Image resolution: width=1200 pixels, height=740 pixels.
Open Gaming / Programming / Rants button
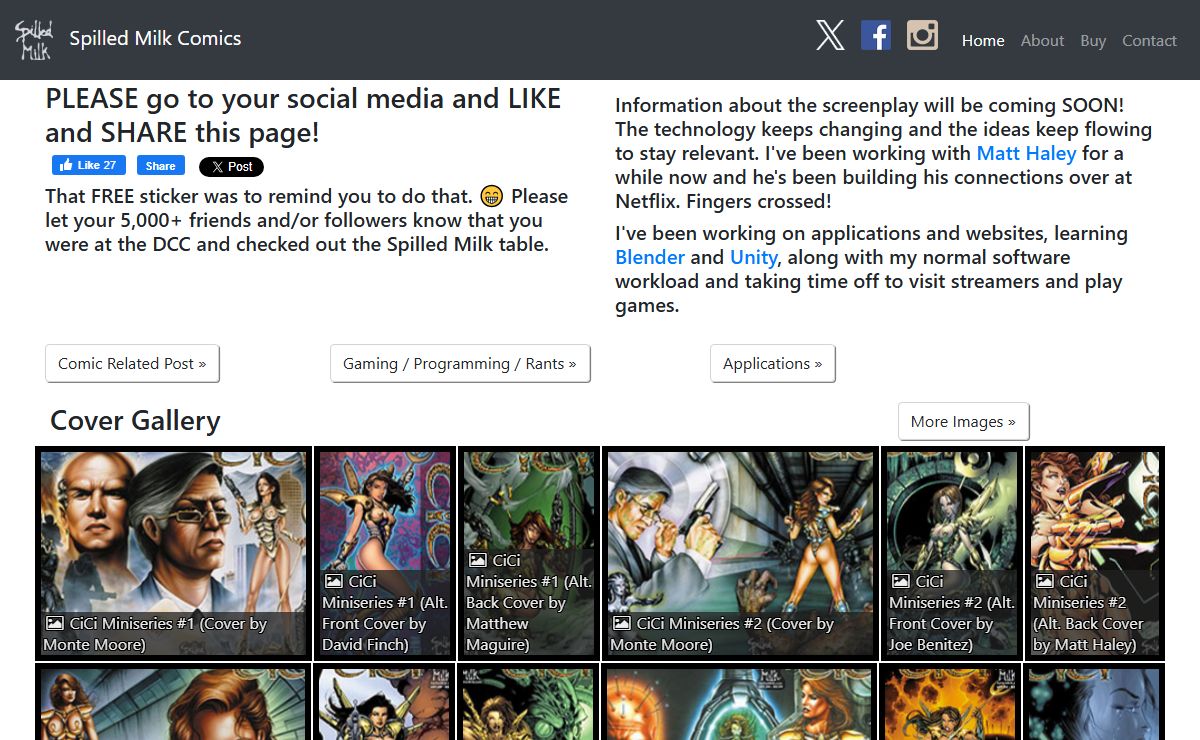click(x=460, y=364)
